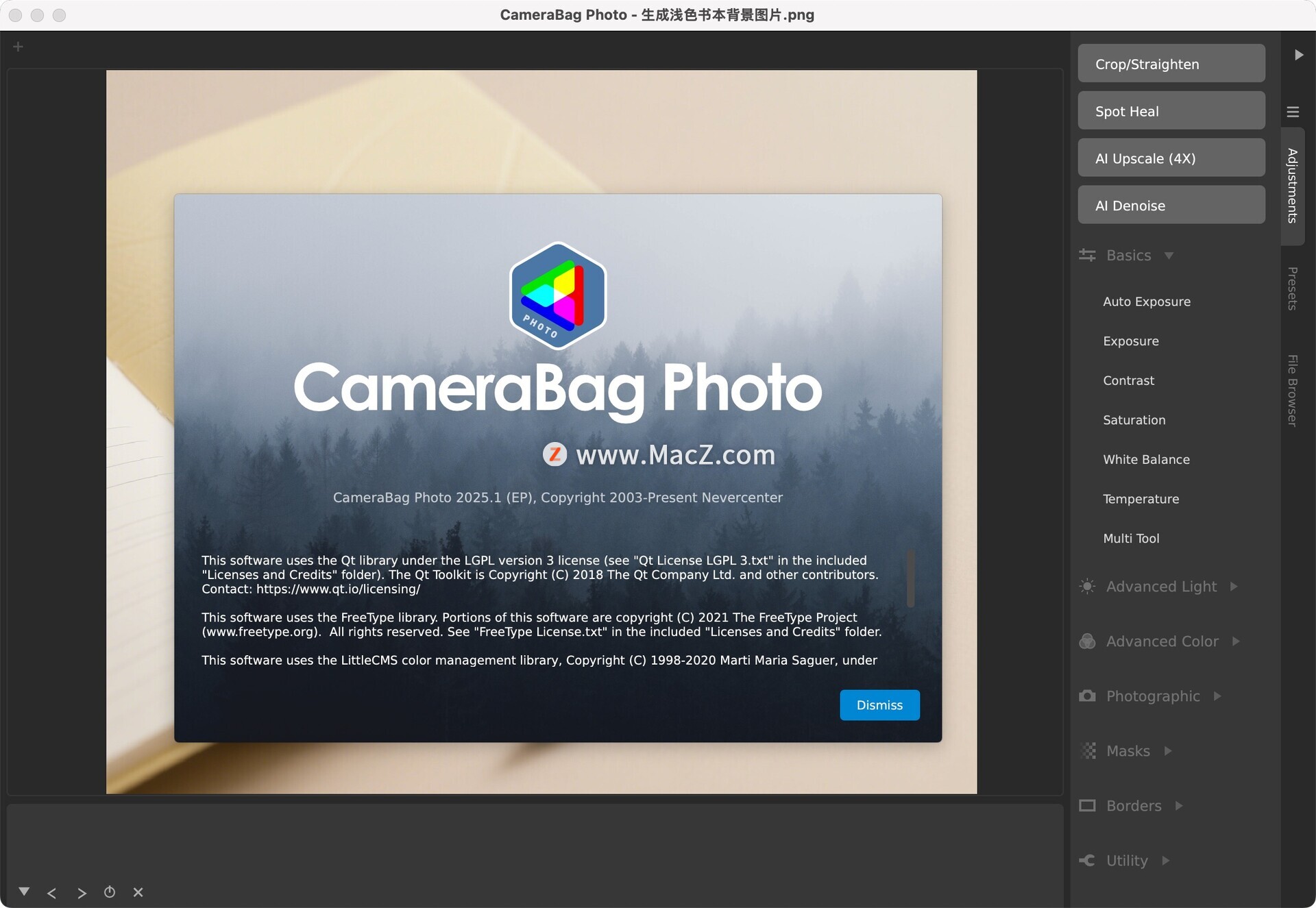Open the Crop/Straighten tool
The height and width of the screenshot is (908, 1316).
[1171, 64]
